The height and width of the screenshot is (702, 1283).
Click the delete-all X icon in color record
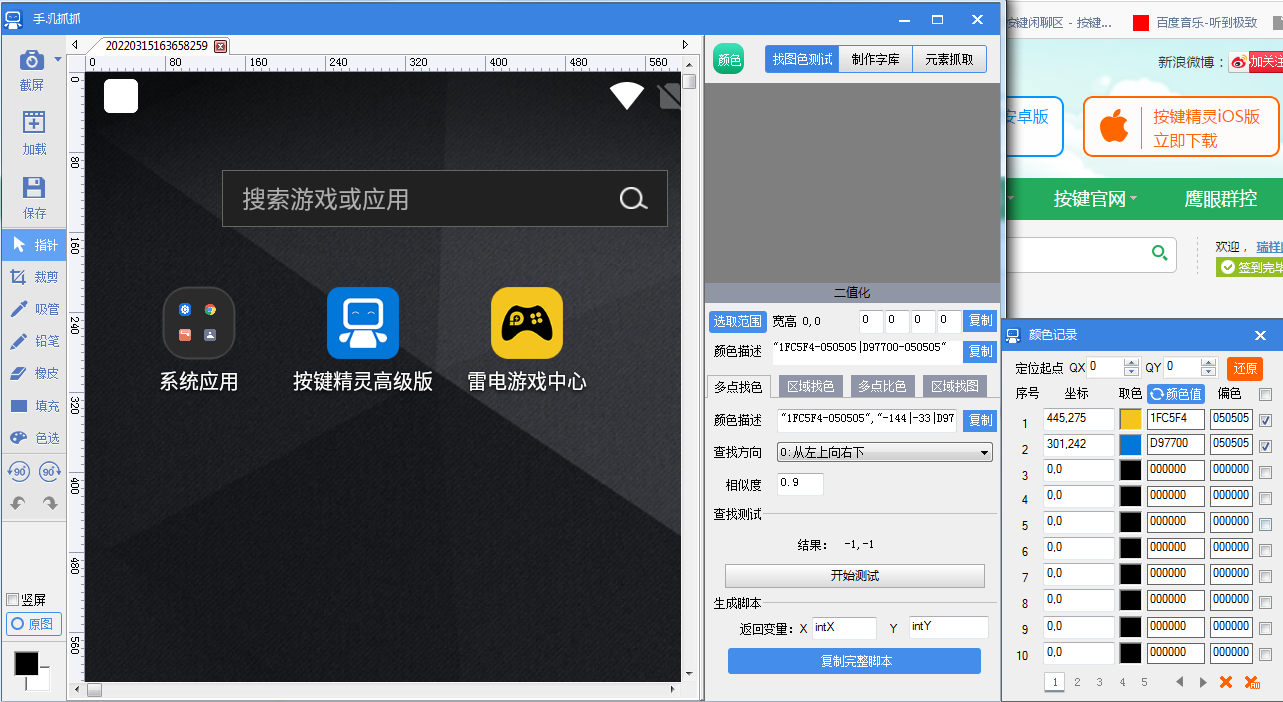[x=1251, y=682]
